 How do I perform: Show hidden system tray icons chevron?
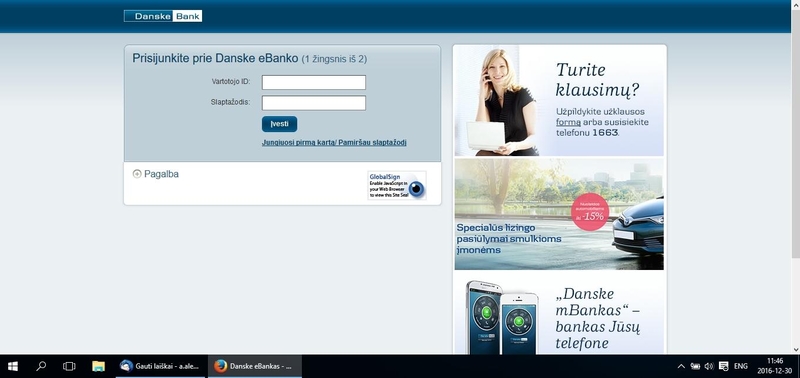click(681, 366)
